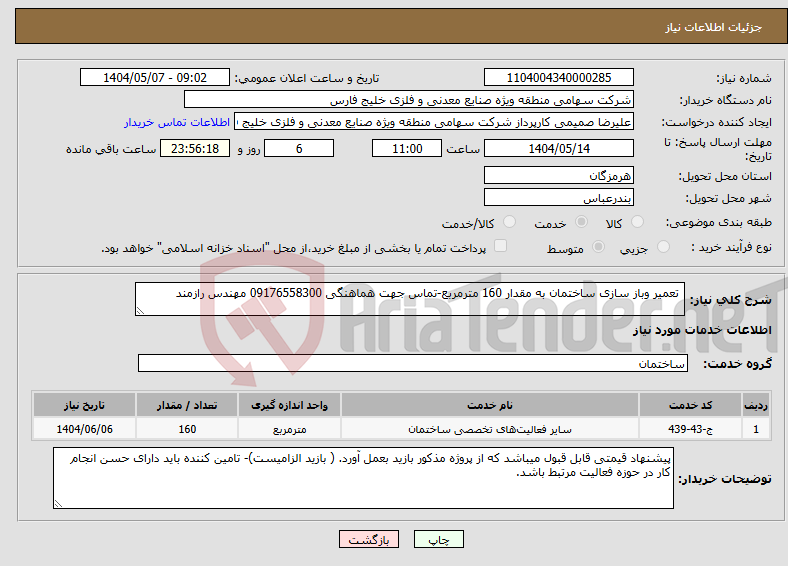Screen dimensions: 788x566
Task: Click the deadline date field 1404/05/14
Action: click(559, 148)
